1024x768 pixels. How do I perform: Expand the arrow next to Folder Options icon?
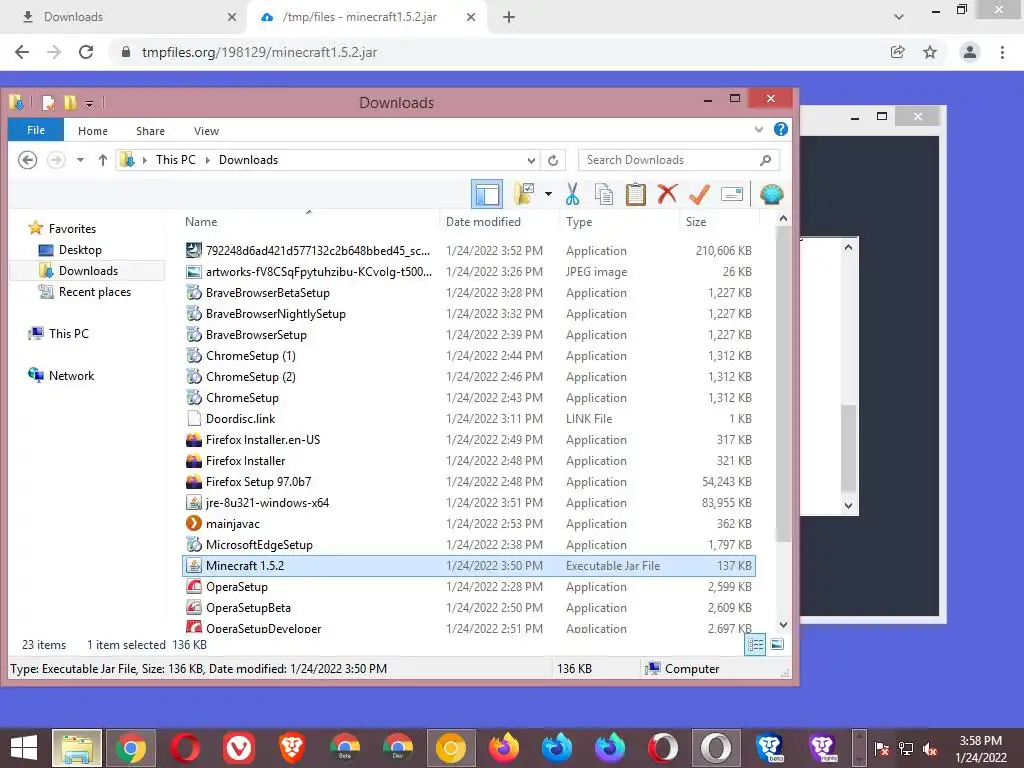coord(548,194)
